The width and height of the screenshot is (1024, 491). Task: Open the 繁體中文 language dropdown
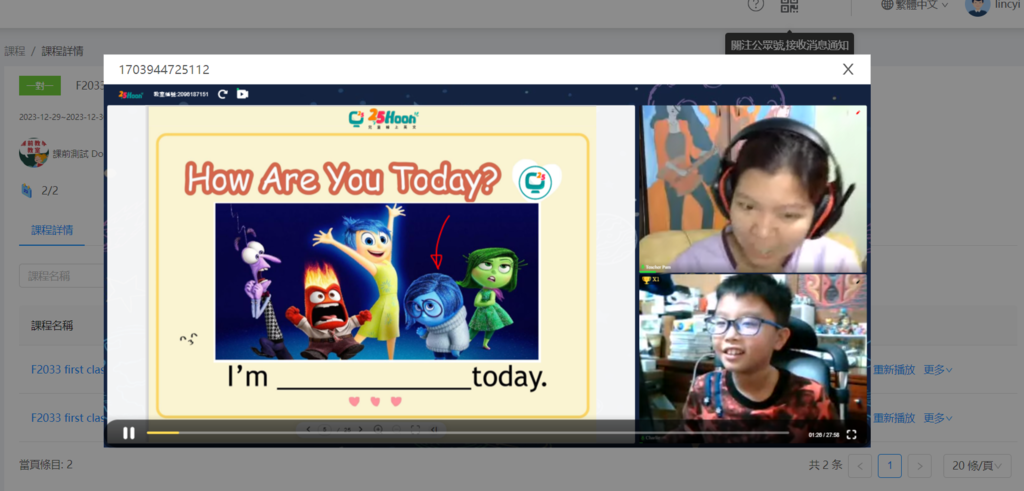coord(914,5)
